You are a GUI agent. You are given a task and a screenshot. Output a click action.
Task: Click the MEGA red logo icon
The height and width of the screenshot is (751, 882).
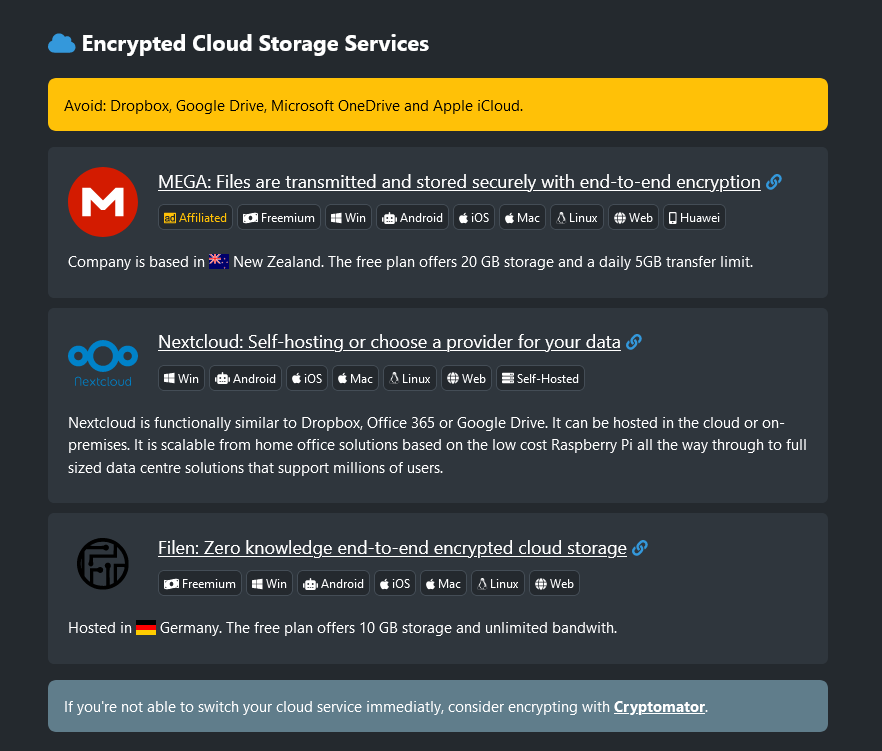pos(103,202)
